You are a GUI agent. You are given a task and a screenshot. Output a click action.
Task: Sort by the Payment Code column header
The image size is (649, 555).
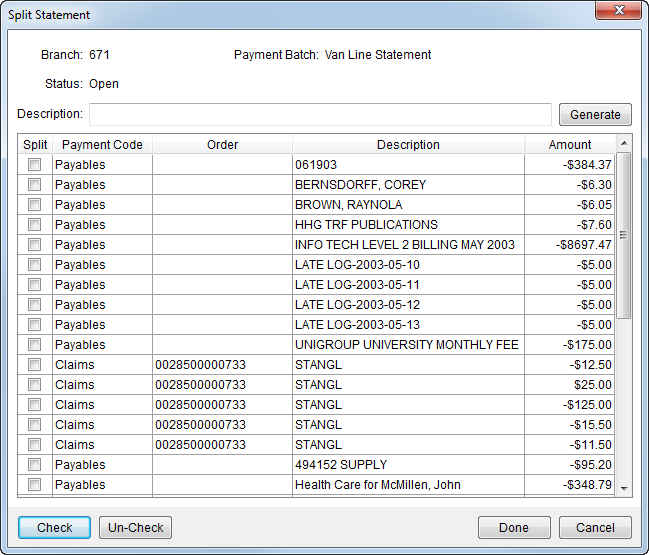[x=102, y=145]
